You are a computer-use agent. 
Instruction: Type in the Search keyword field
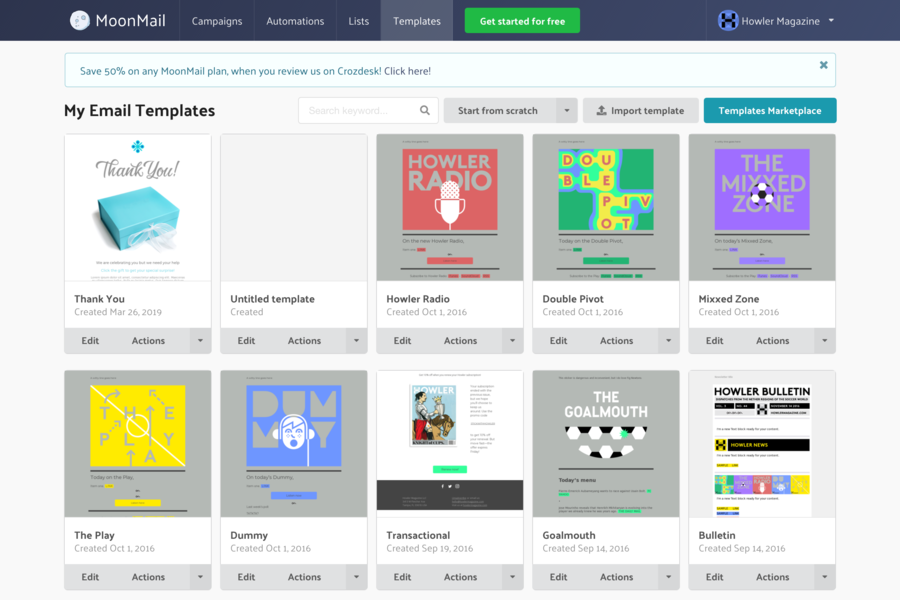pyautogui.click(x=360, y=111)
